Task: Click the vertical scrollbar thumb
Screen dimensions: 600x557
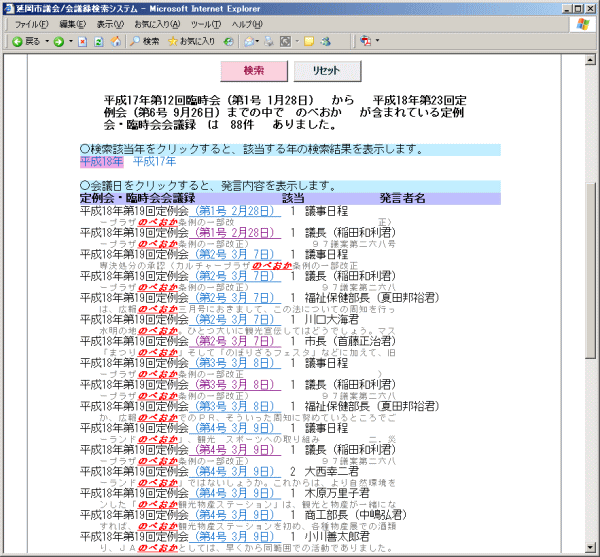Action: tap(590, 271)
